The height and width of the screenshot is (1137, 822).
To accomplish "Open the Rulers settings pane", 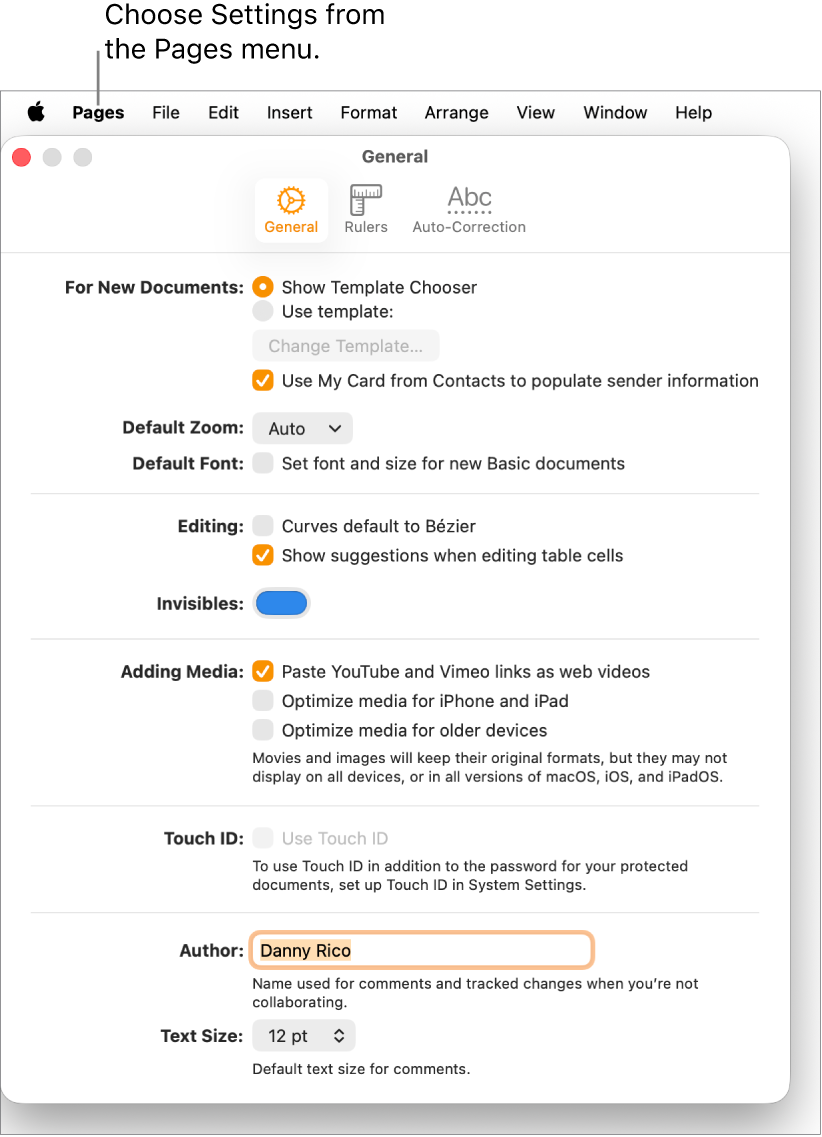I will click(x=365, y=208).
